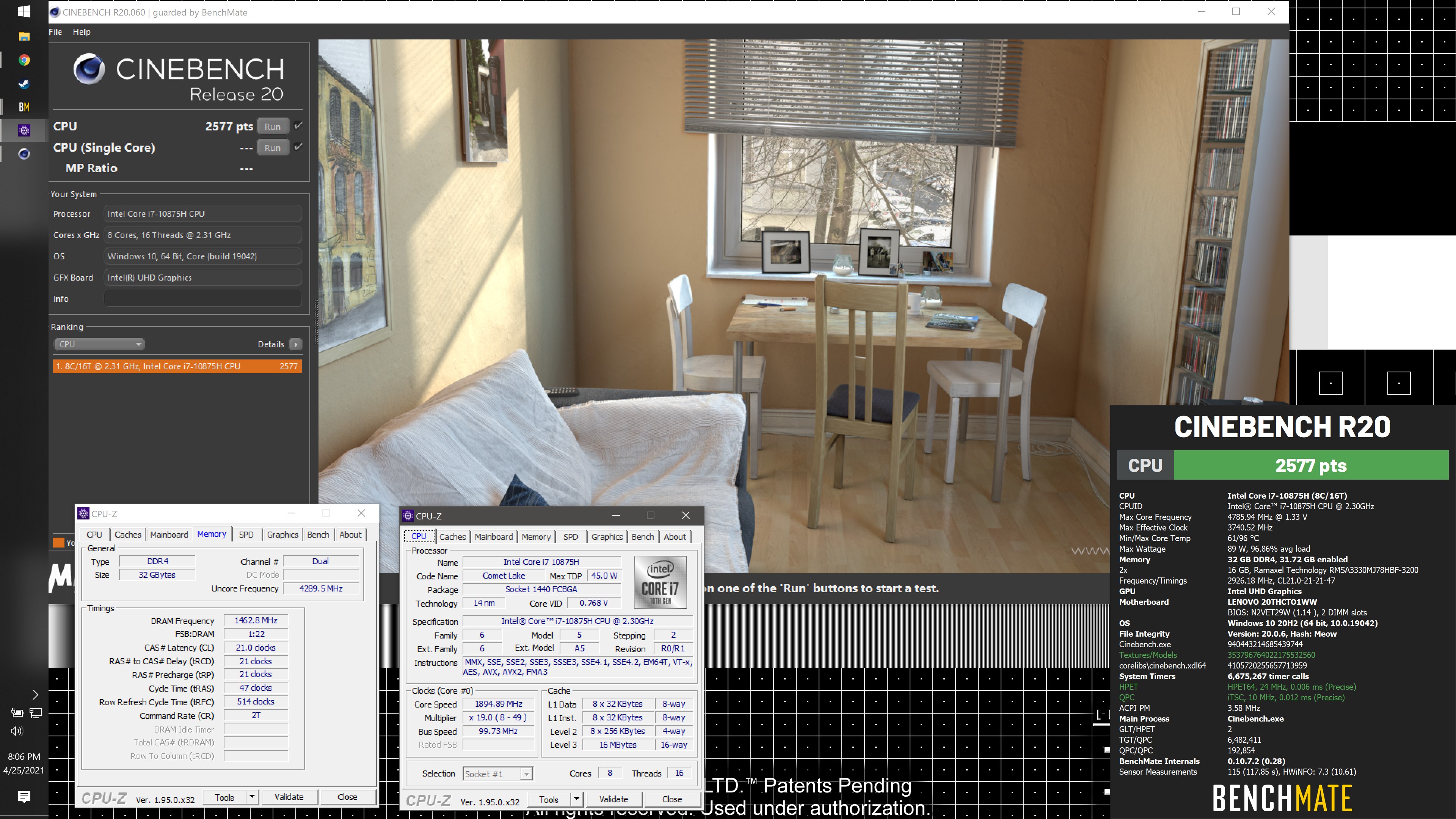Select the i7-10875H ranking entry
This screenshot has width=1456, height=819.
[177, 366]
